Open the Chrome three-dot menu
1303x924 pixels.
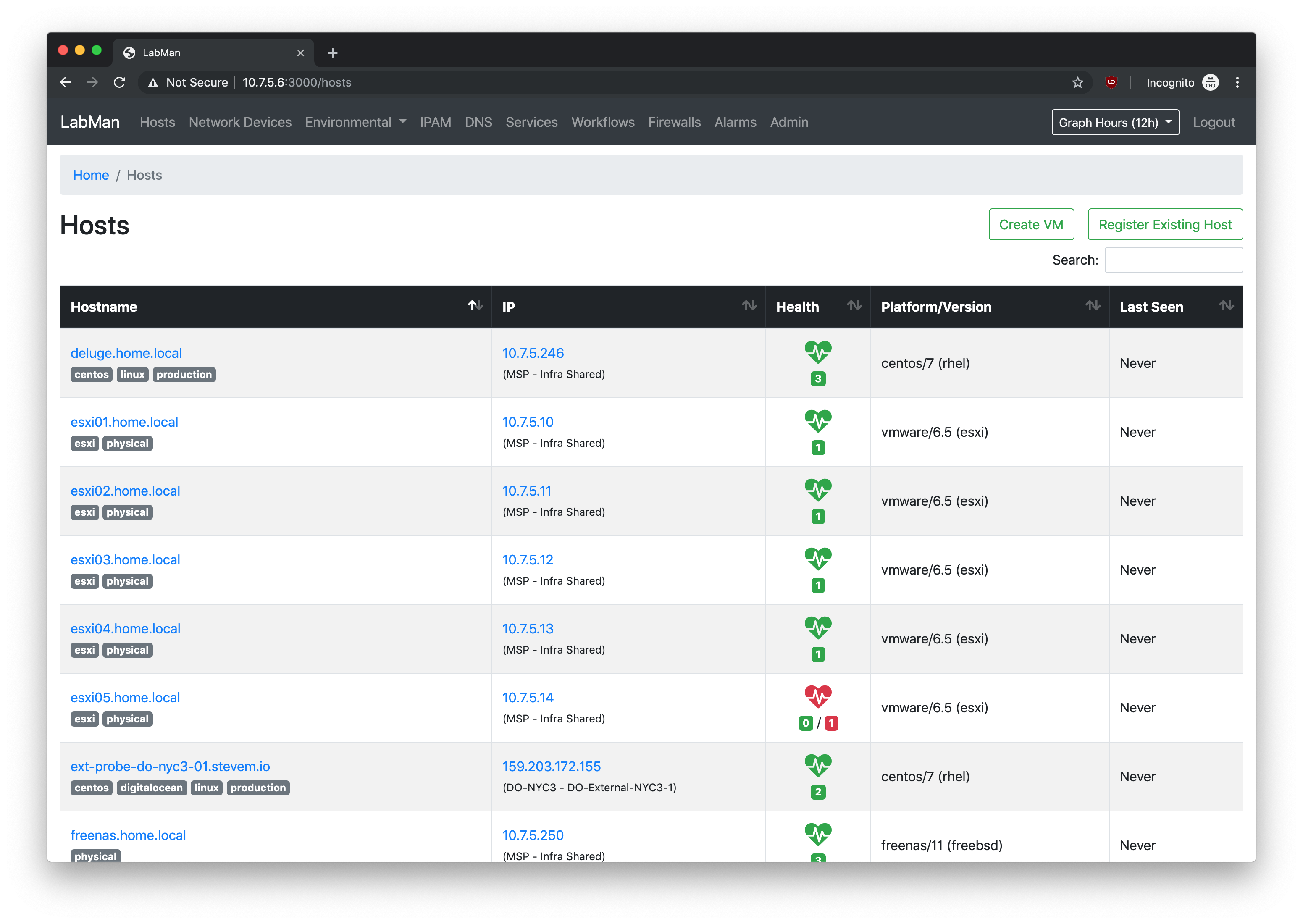pos(1237,82)
